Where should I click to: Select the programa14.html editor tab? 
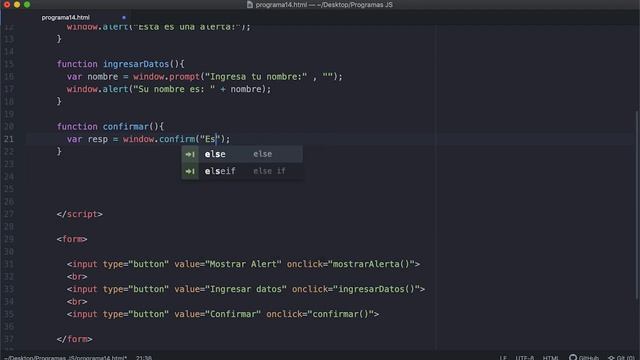click(65, 18)
